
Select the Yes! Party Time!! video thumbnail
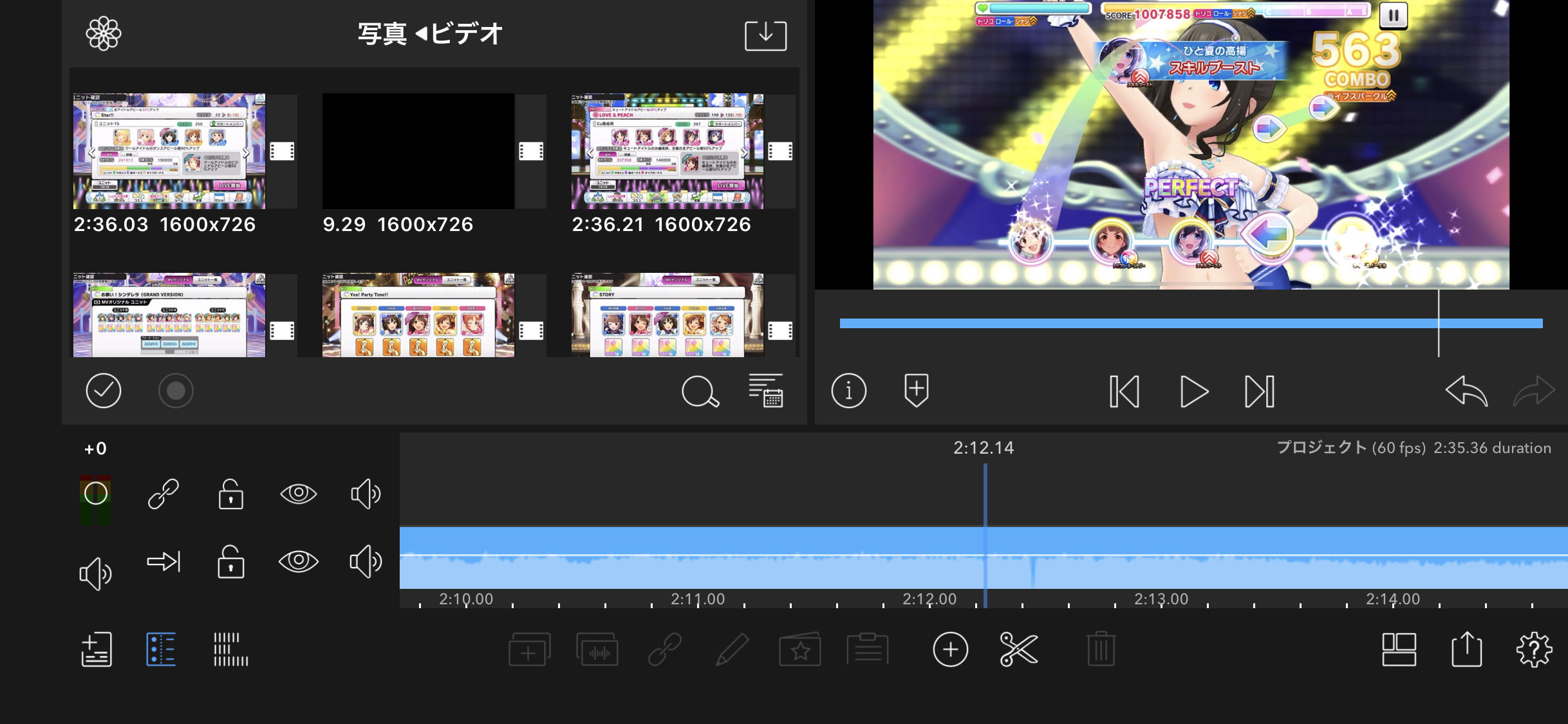[x=418, y=315]
